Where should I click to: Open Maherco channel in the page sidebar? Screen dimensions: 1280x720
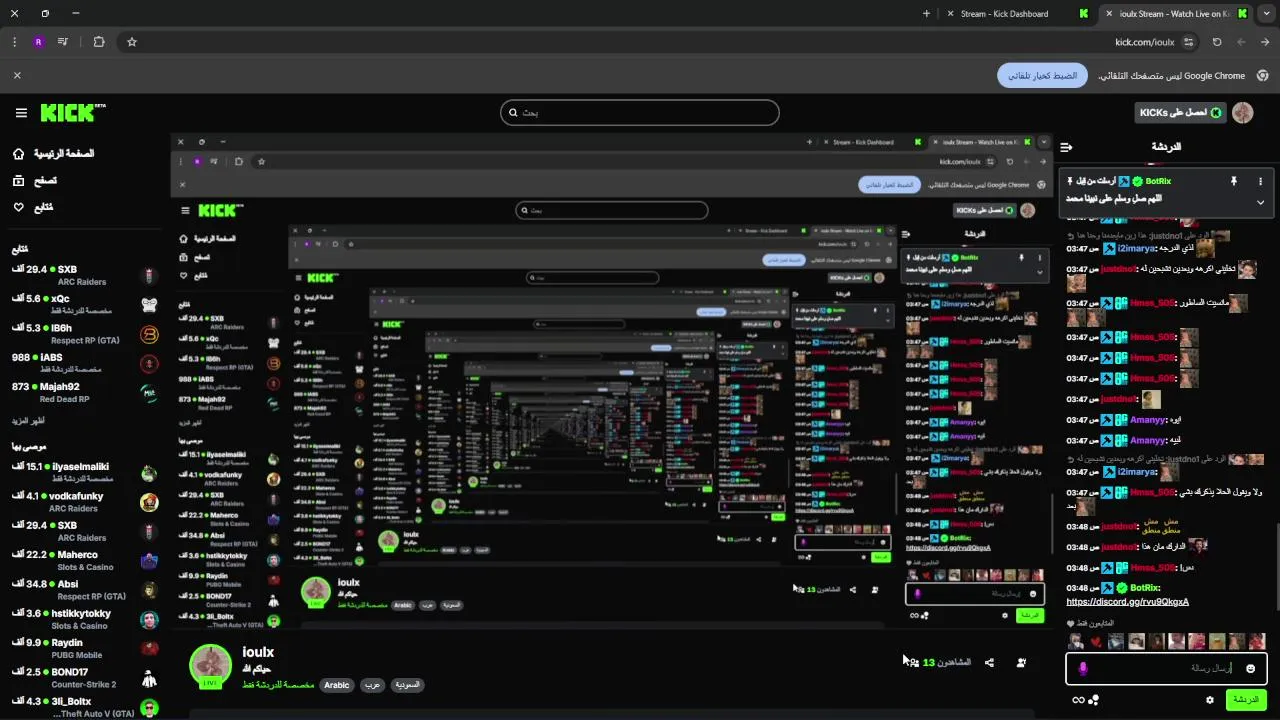[85, 560]
